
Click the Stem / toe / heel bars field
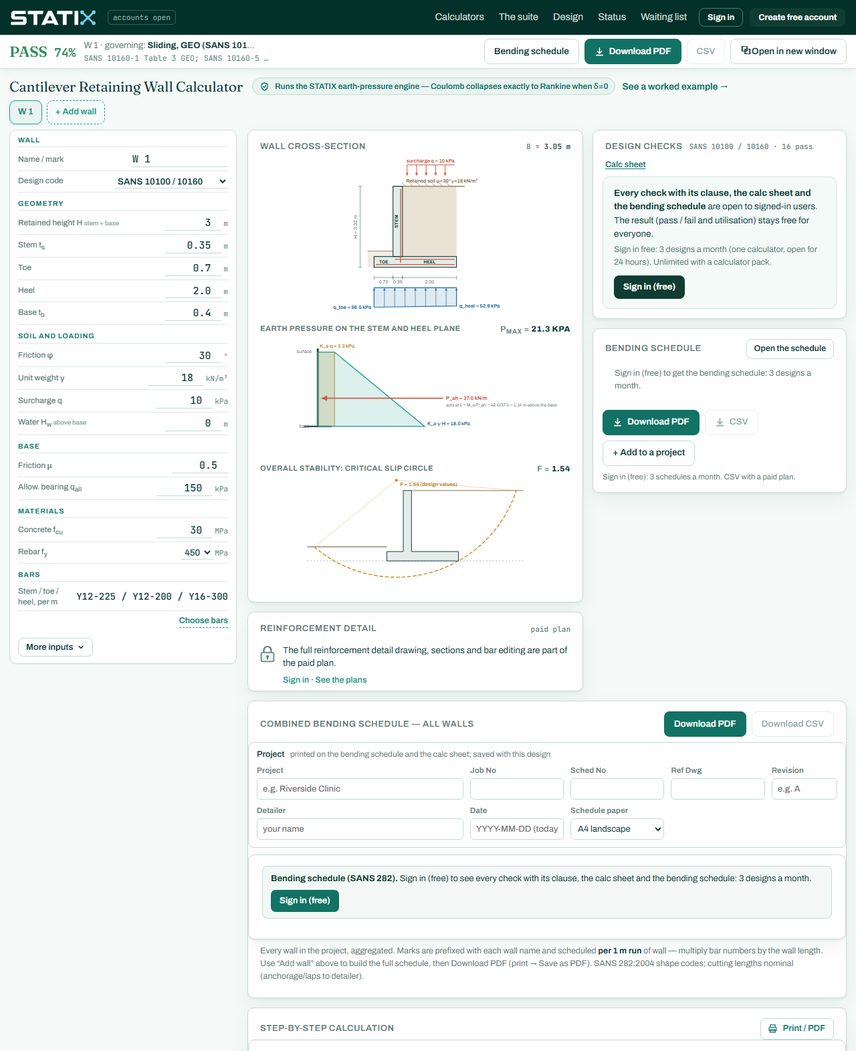point(151,597)
